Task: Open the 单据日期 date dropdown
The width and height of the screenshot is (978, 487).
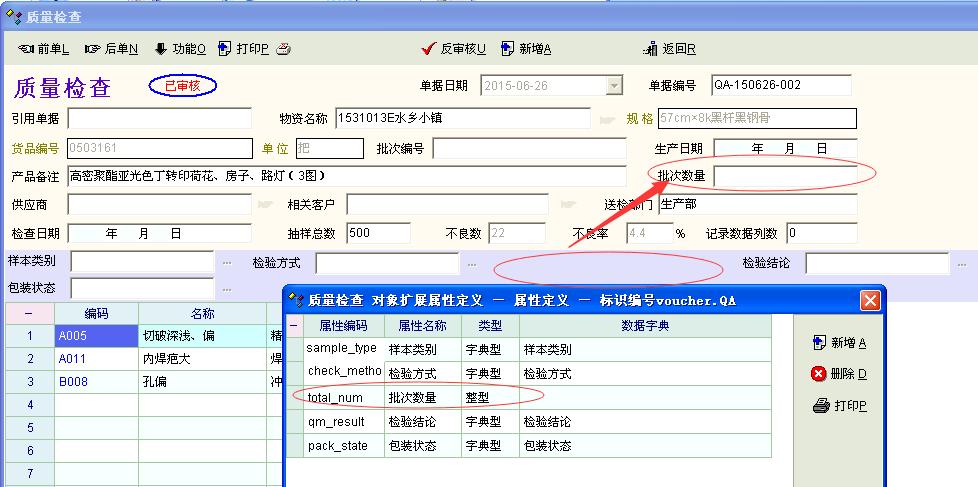Action: coord(614,86)
